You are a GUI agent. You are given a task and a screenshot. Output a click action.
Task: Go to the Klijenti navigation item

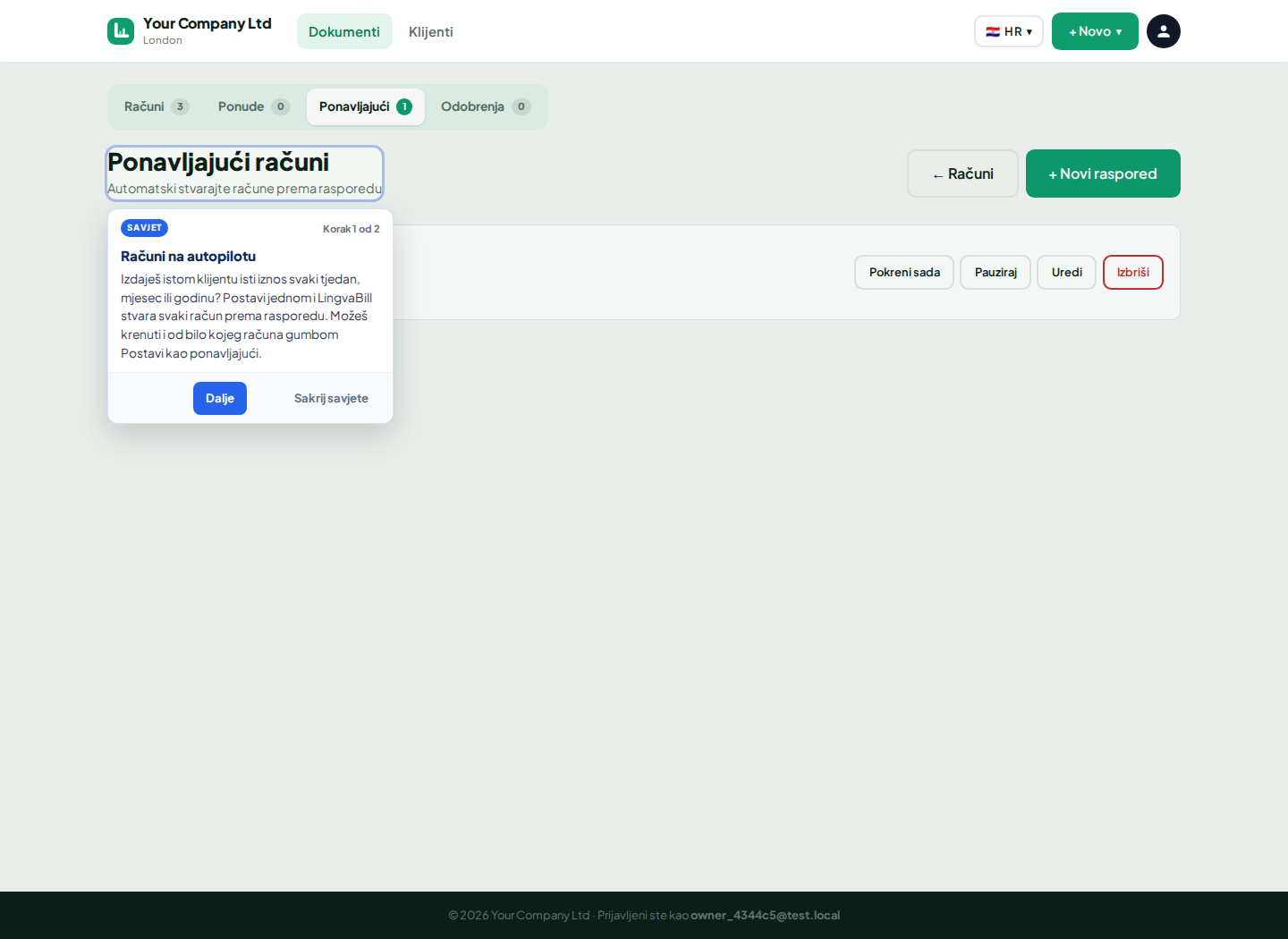click(431, 31)
